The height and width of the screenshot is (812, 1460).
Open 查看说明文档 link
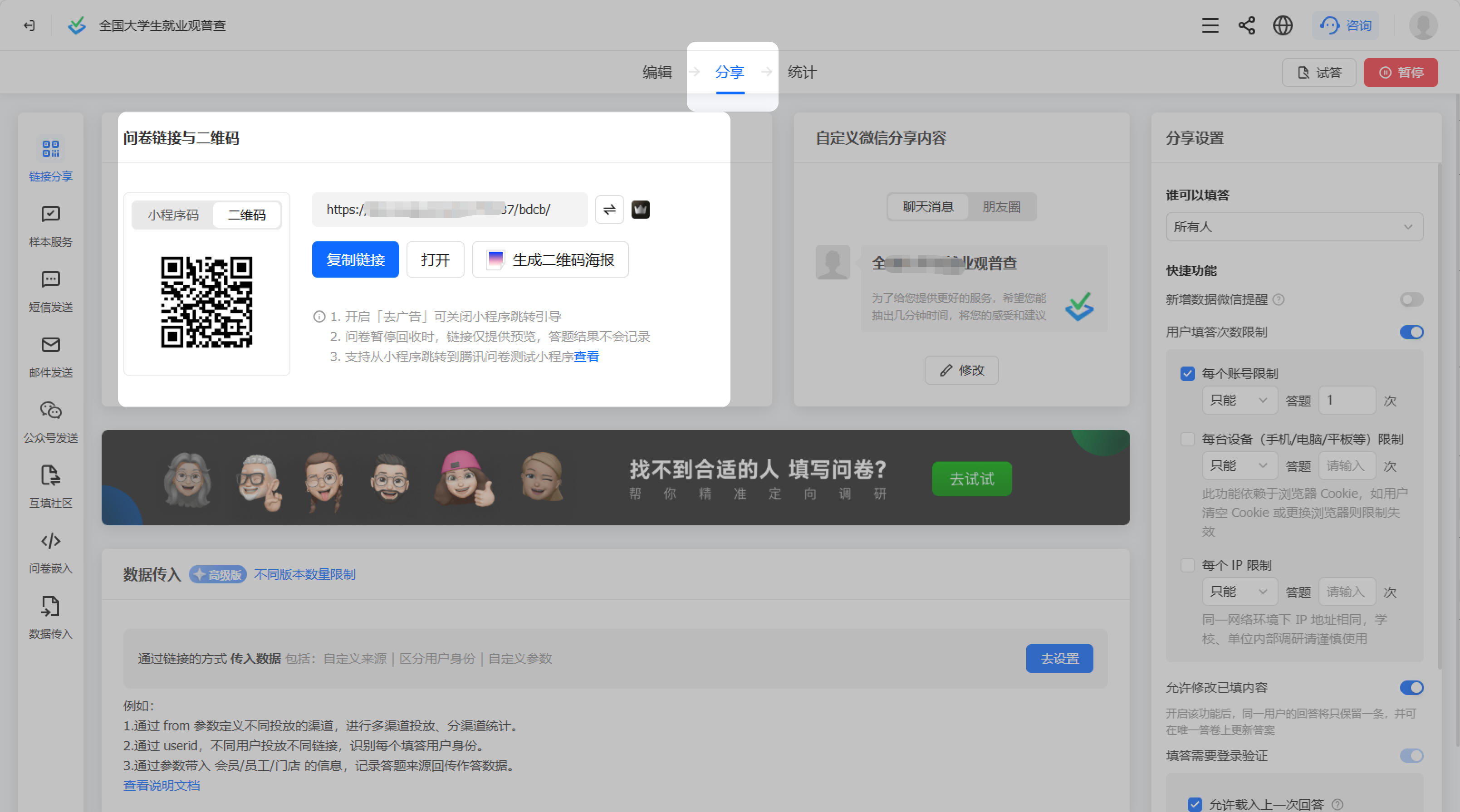[162, 785]
